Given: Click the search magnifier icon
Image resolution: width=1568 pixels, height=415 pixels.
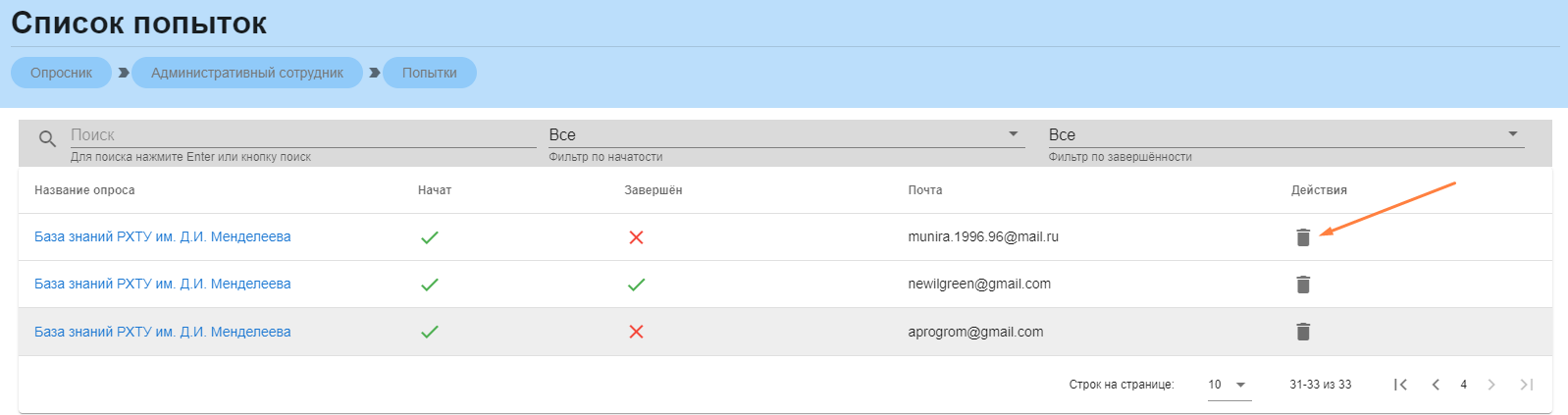Looking at the screenshot, I should tap(47, 139).
